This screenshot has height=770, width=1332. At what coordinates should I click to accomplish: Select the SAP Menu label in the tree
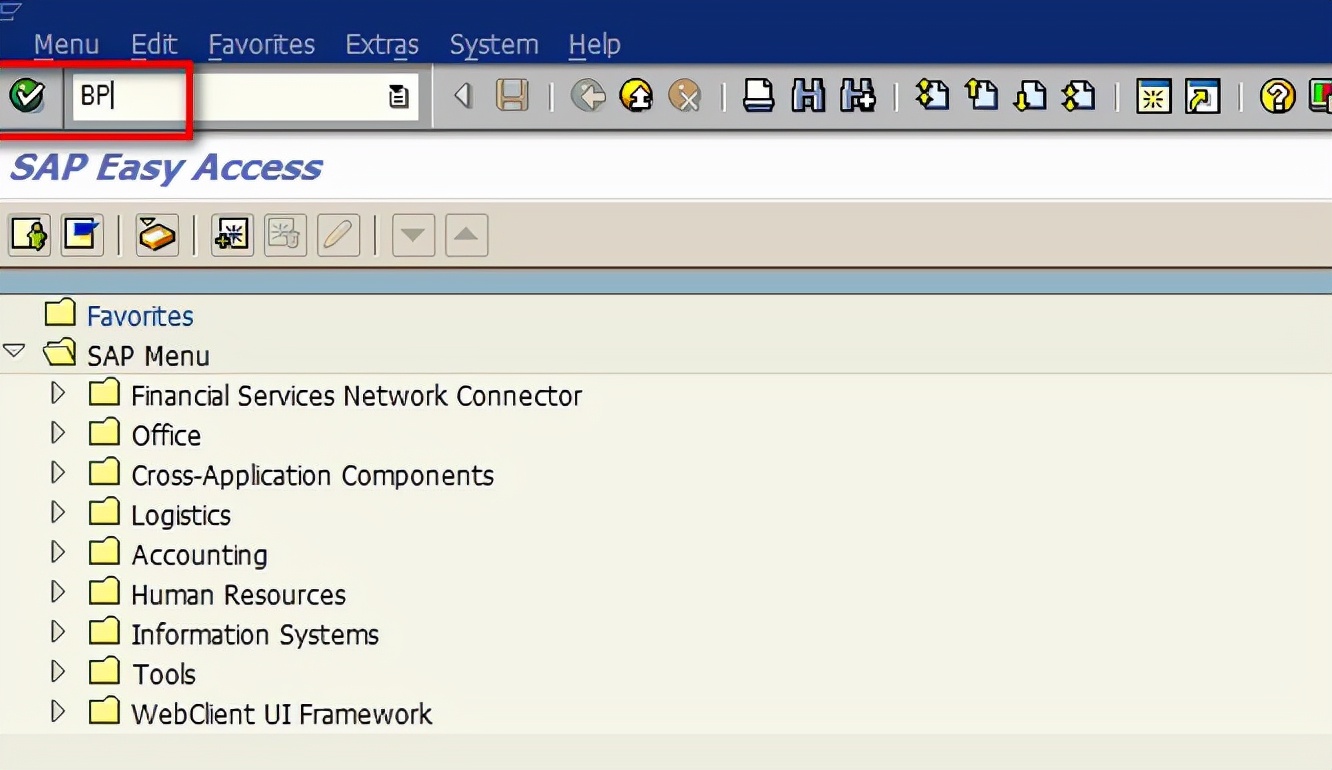pyautogui.click(x=148, y=356)
